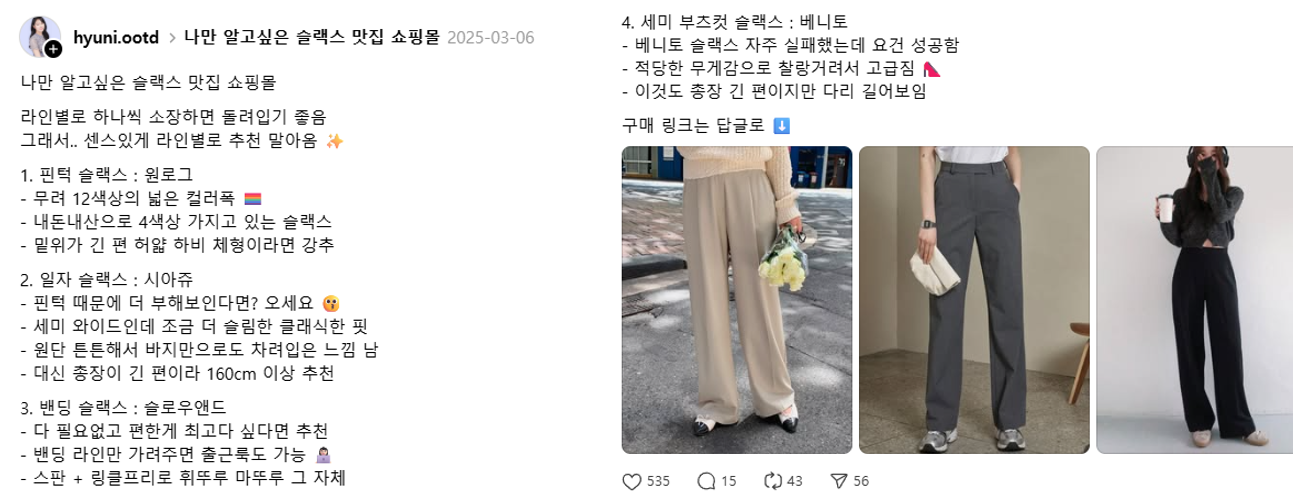This screenshot has height=499, width=1293.
Task: Click the heart like icon
Action: 631,481
